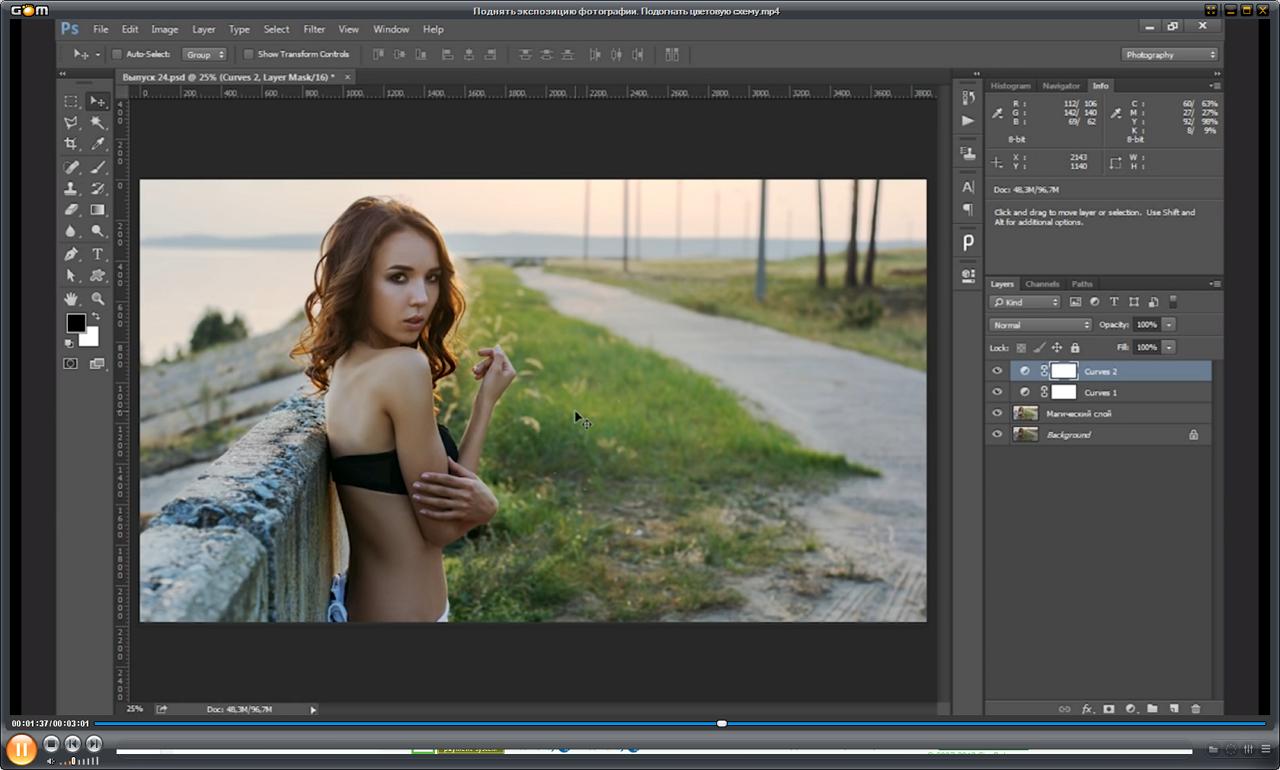
Task: Create a new layer
Action: (1174, 709)
